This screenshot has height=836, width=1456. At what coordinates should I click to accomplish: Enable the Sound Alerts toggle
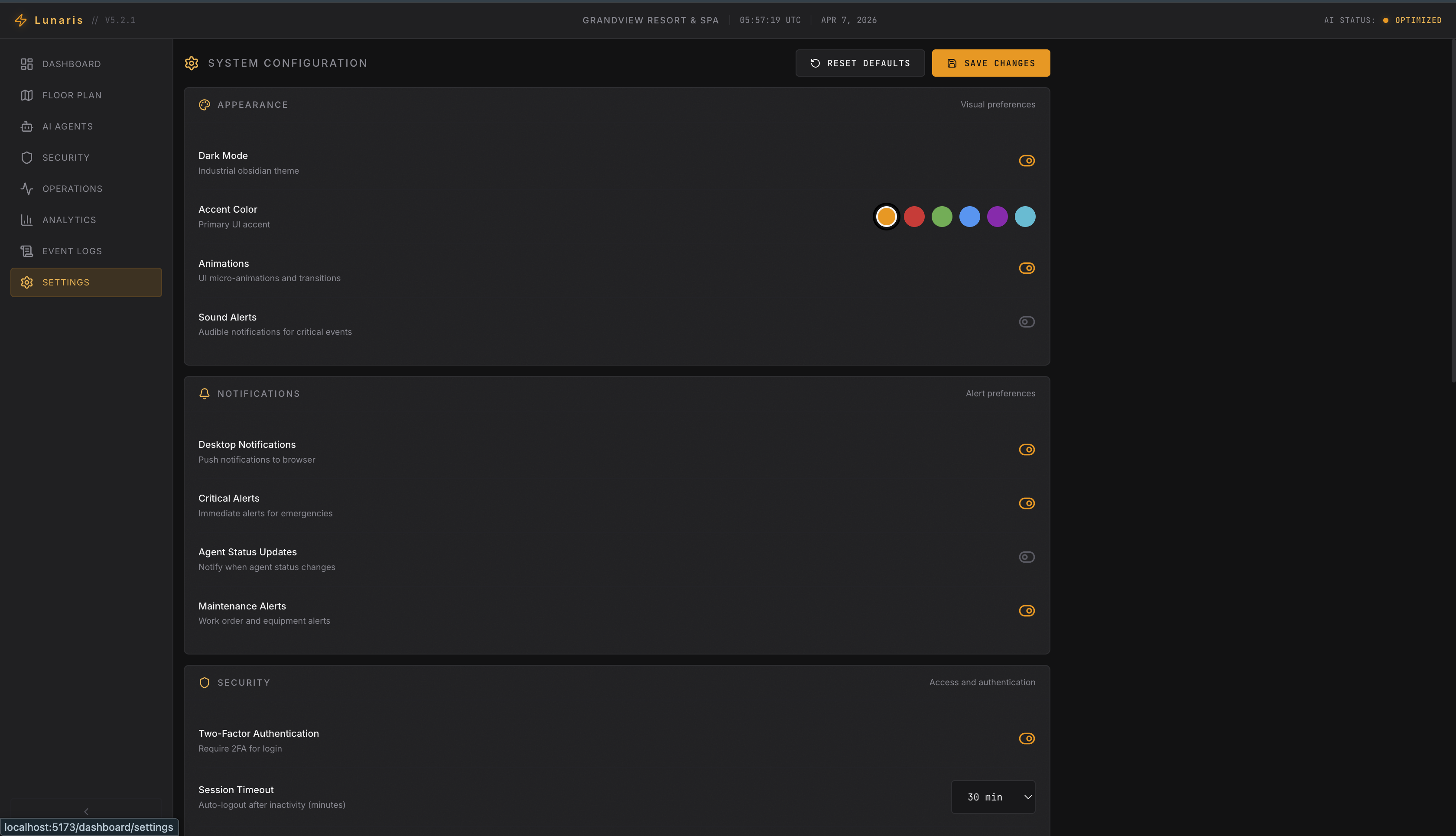[x=1027, y=322]
